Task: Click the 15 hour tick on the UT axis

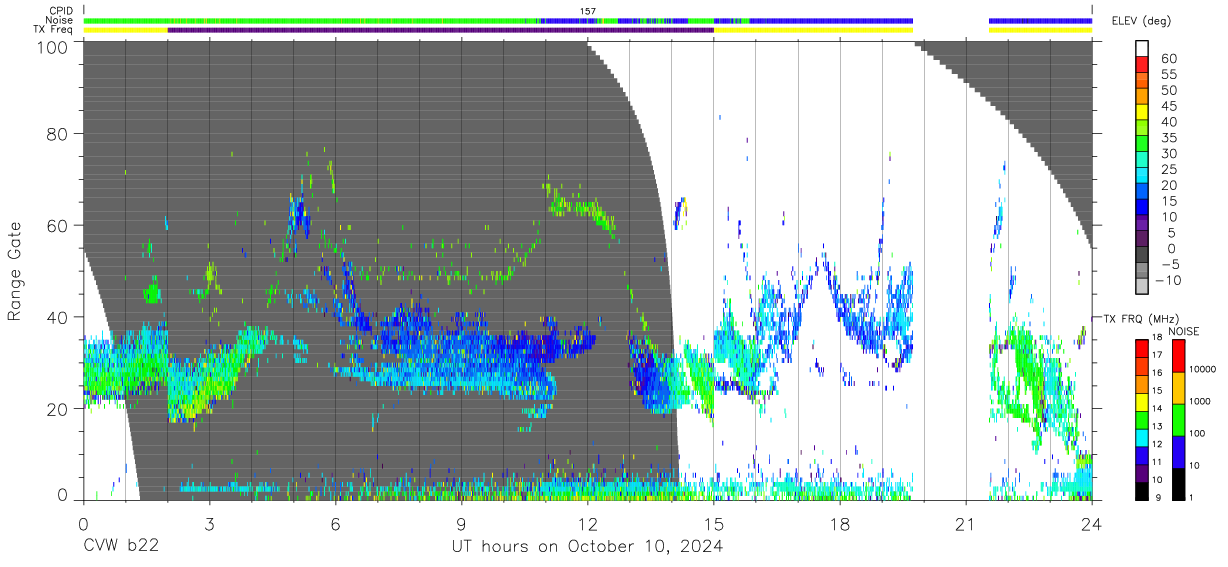Action: (x=714, y=525)
